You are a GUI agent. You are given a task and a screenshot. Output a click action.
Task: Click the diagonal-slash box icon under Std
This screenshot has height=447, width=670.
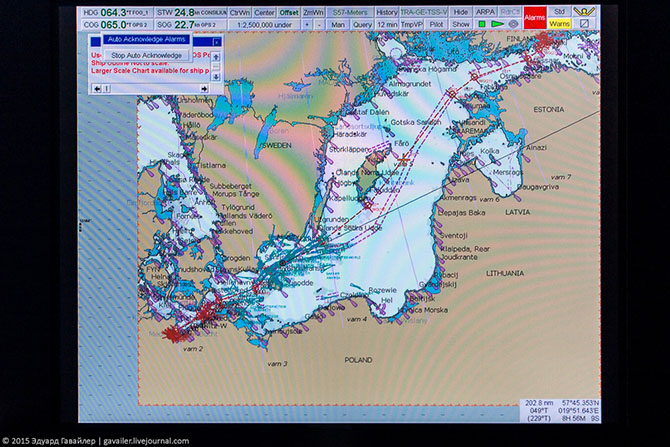[x=584, y=24]
